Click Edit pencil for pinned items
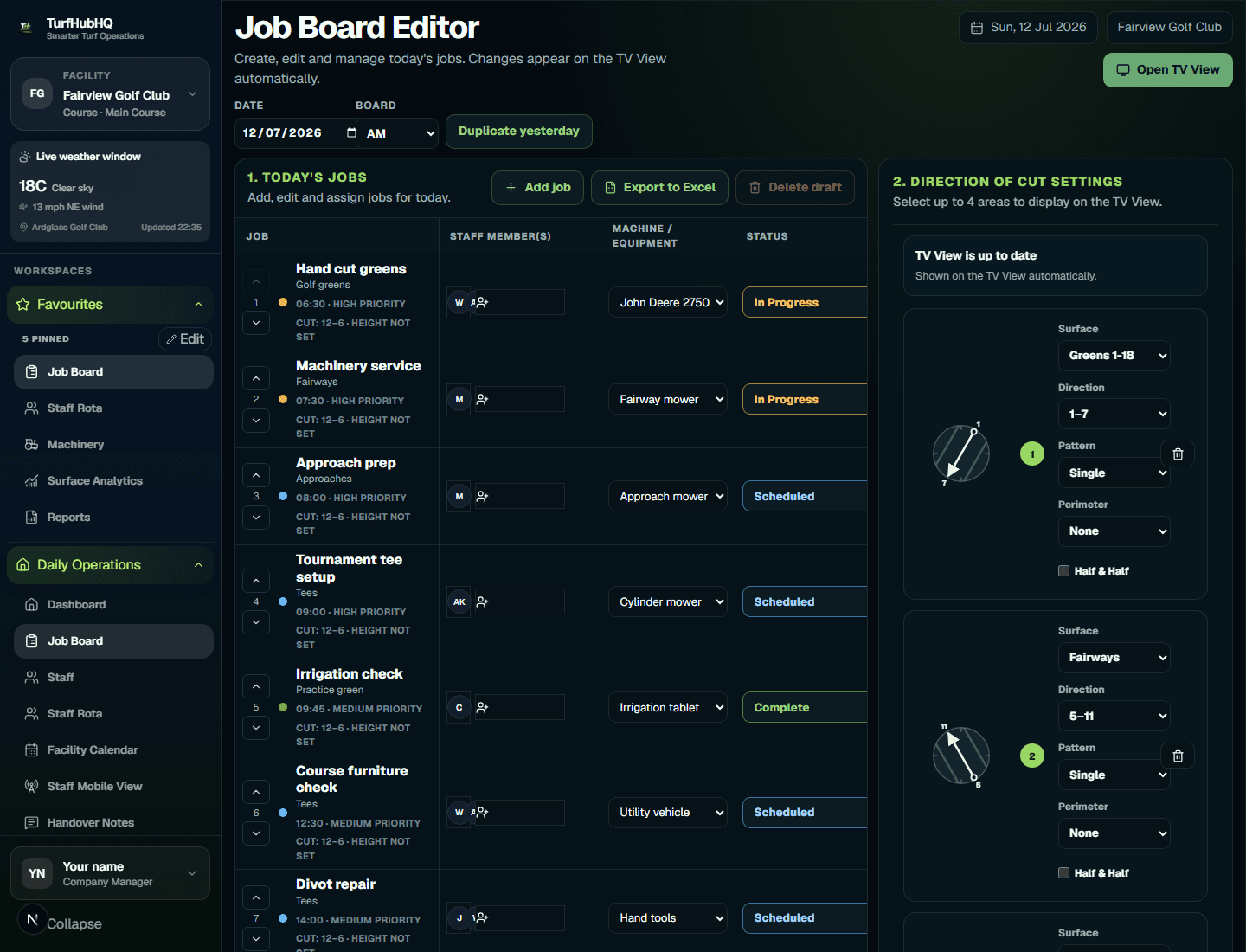 point(185,339)
